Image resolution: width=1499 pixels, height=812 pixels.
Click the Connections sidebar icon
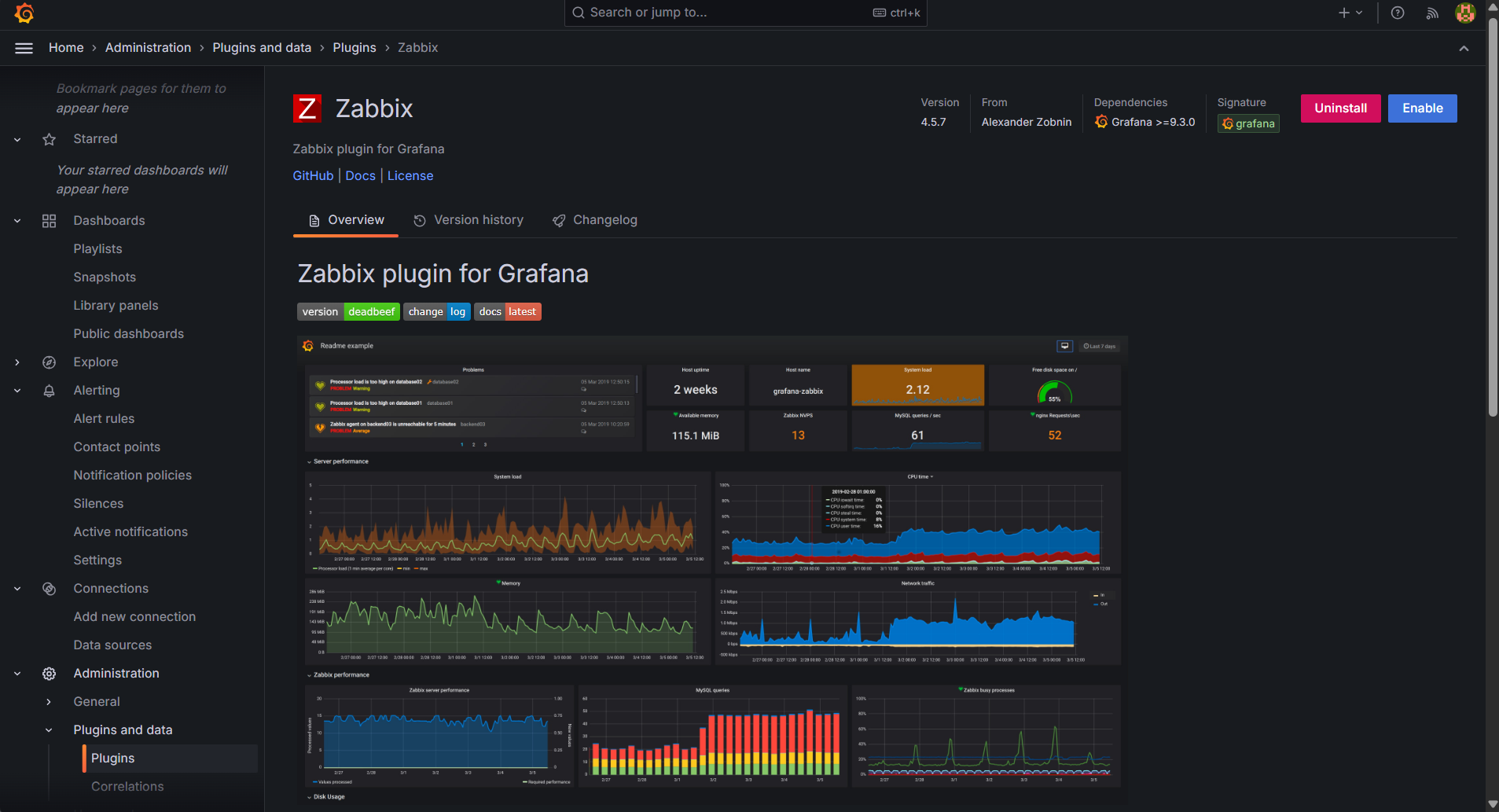tap(50, 589)
